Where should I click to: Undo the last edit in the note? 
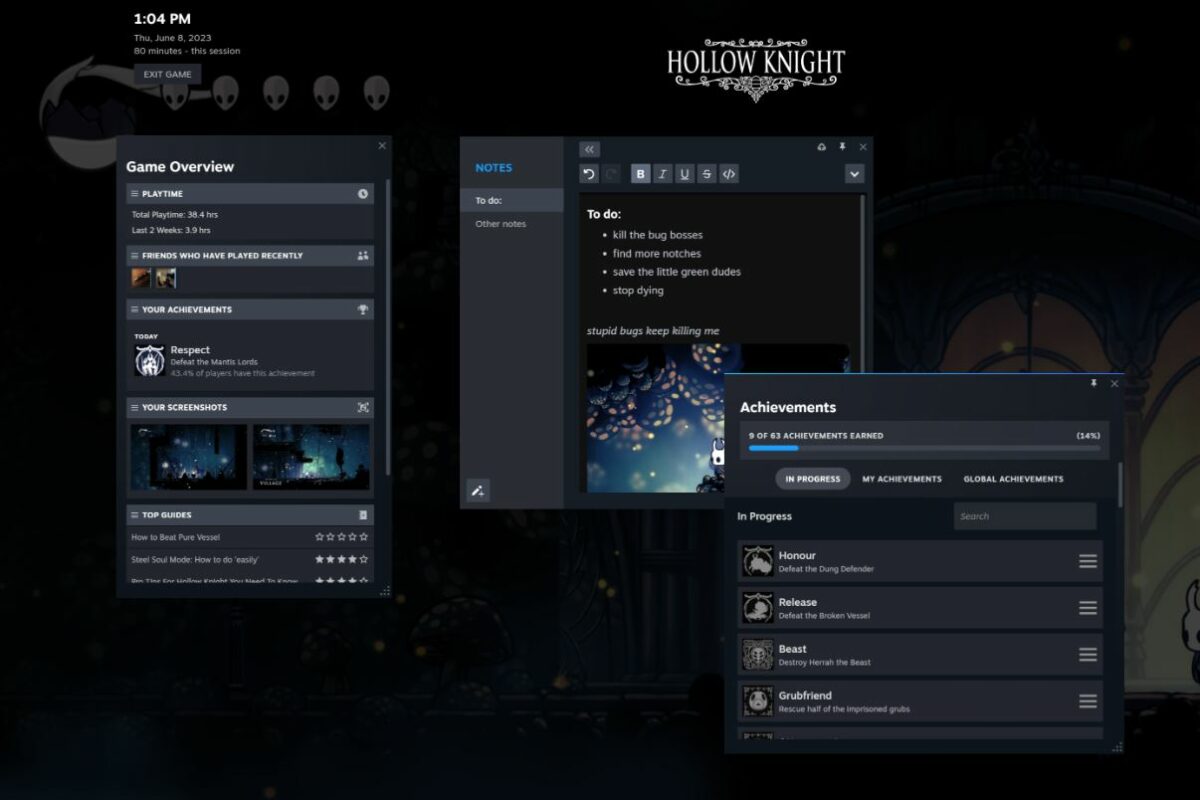pyautogui.click(x=590, y=174)
